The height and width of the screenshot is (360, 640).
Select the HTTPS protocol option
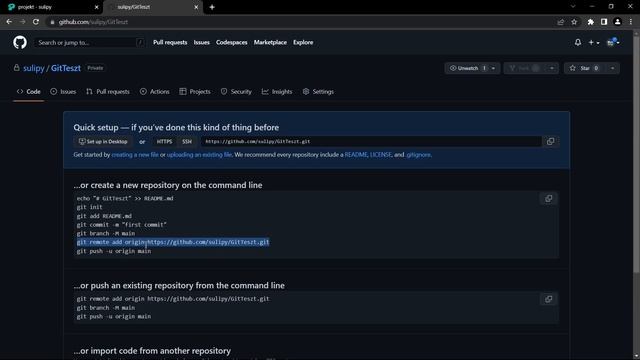[164, 142]
